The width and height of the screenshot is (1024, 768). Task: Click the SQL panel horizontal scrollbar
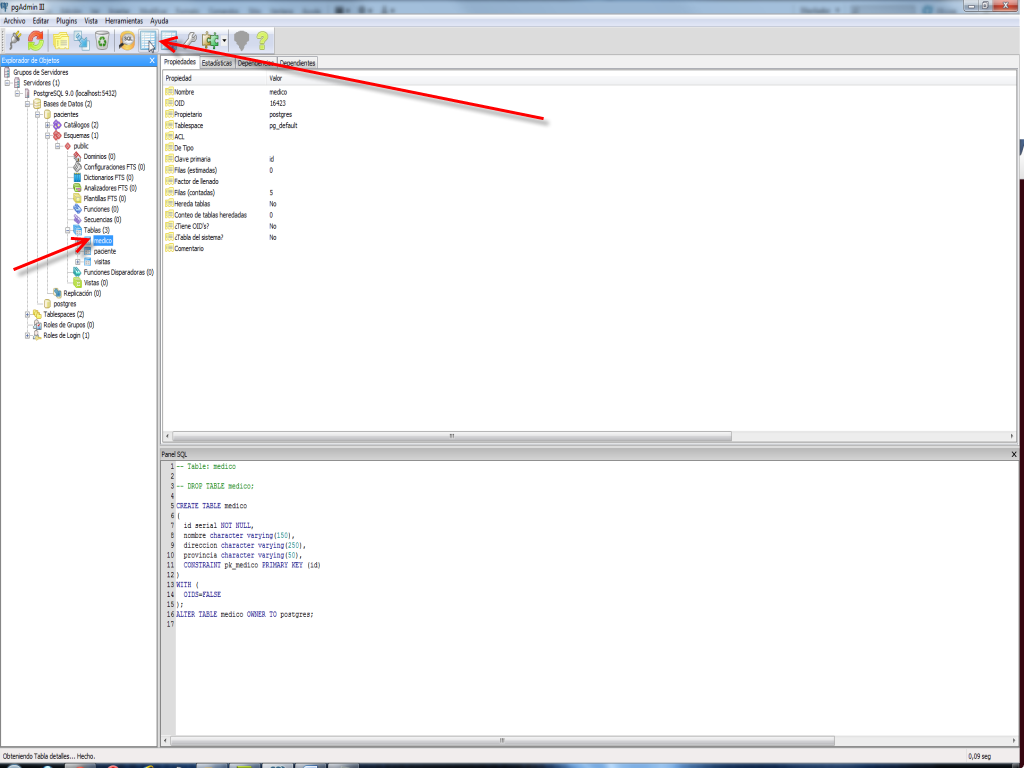point(500,740)
